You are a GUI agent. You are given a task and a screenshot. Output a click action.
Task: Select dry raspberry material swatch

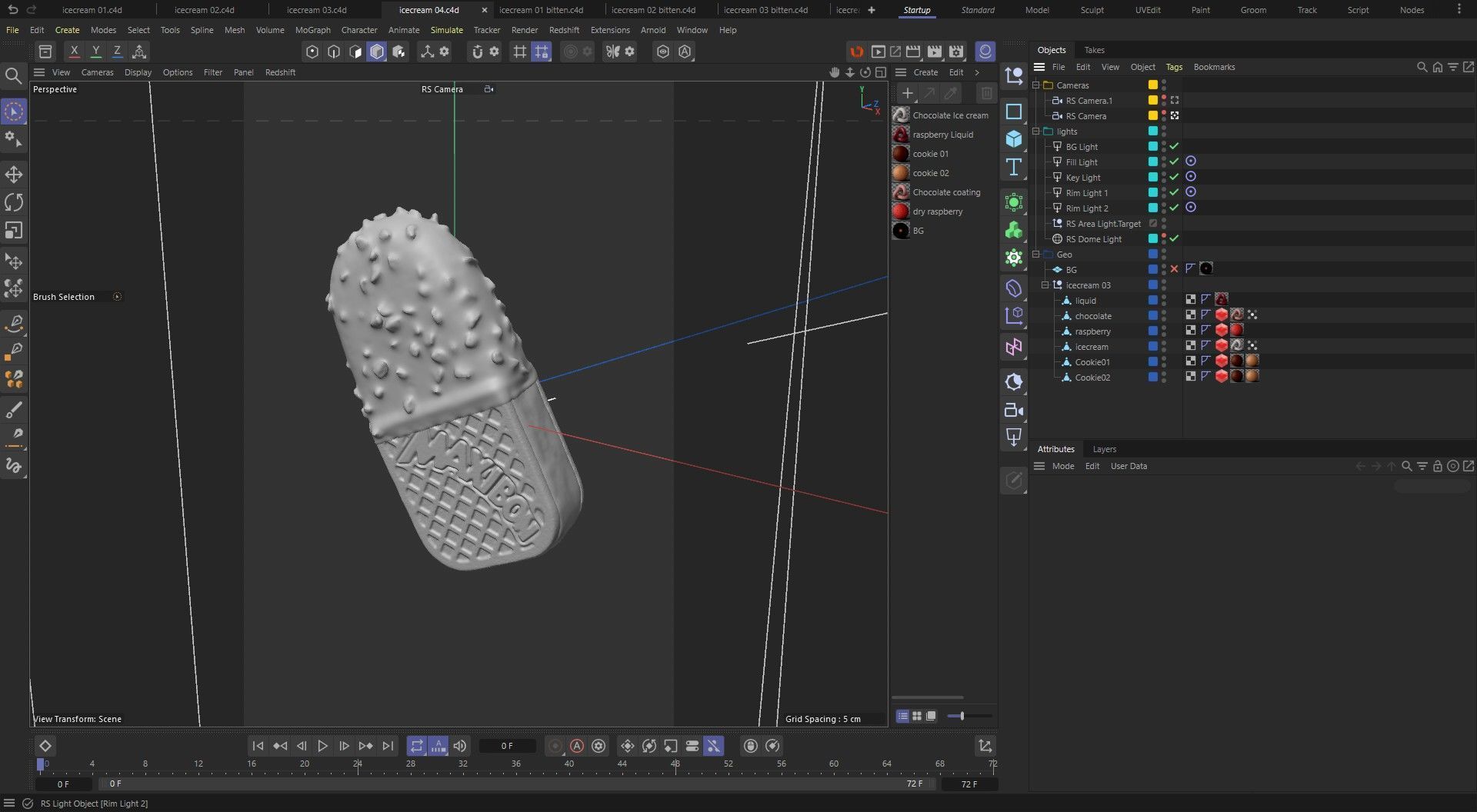coord(901,211)
